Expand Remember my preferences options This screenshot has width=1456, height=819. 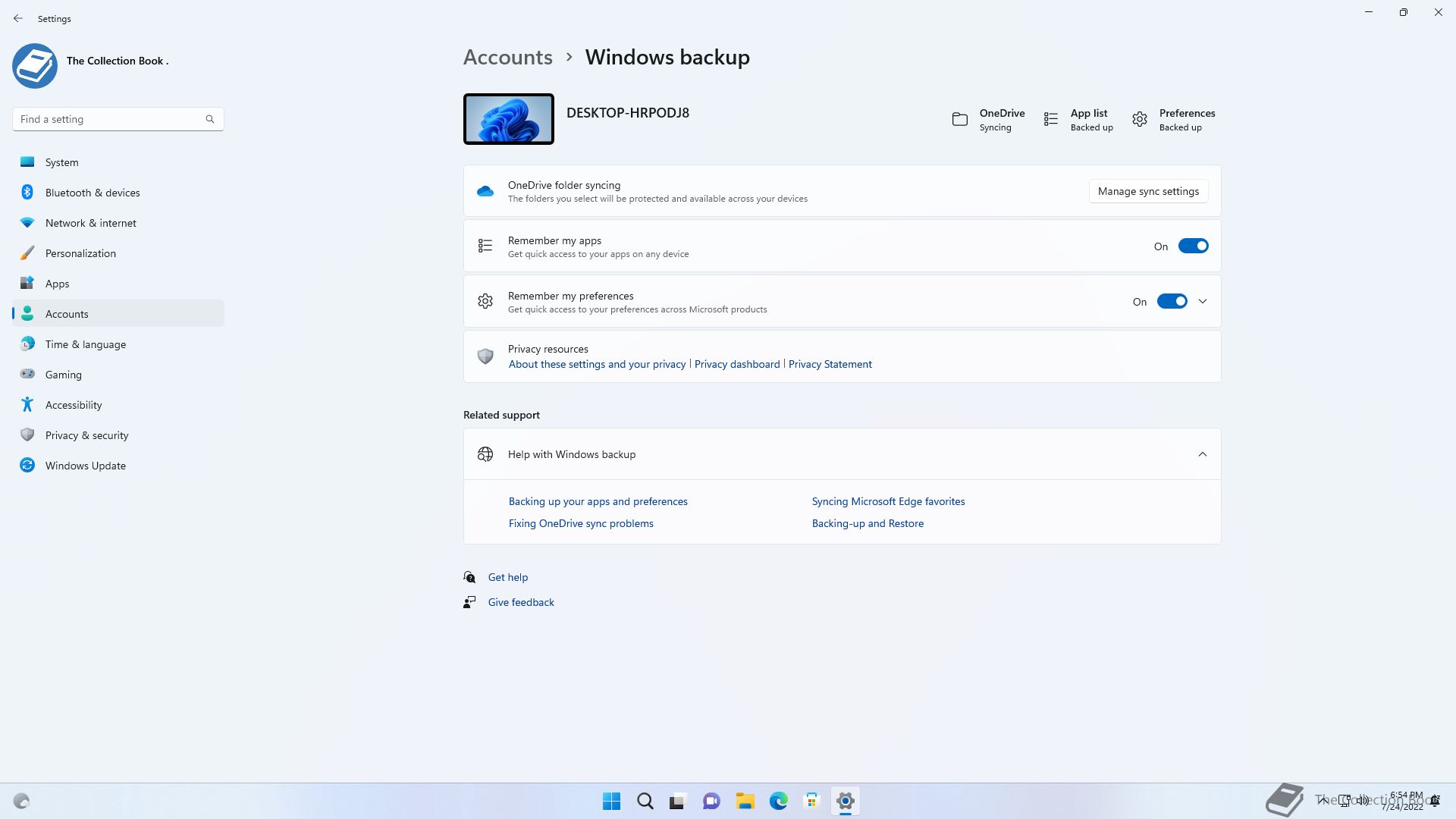1203,302
